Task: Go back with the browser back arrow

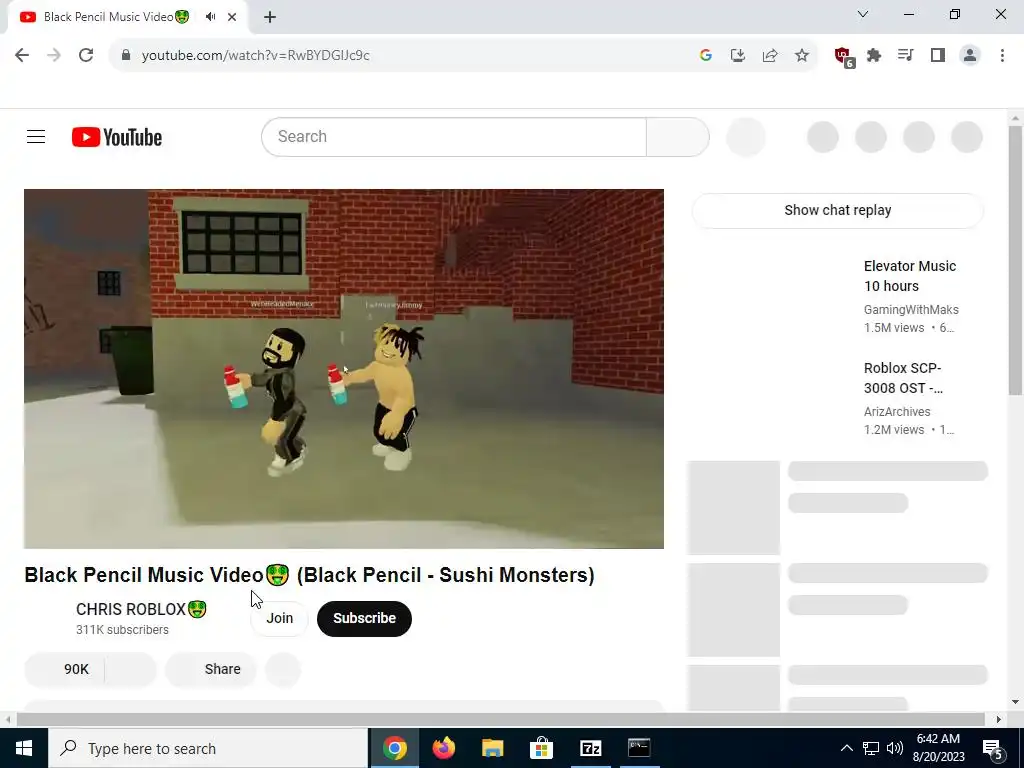Action: tap(22, 56)
